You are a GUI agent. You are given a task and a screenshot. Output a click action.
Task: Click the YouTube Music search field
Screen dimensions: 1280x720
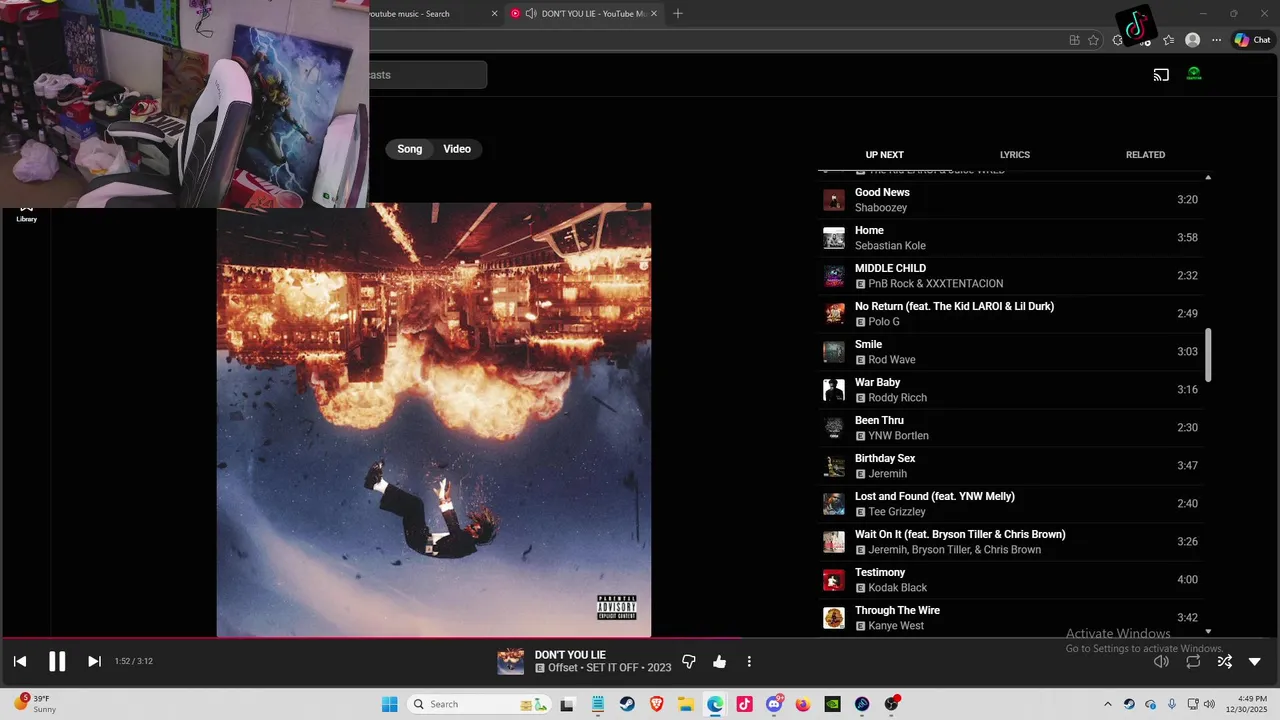[x=428, y=75]
